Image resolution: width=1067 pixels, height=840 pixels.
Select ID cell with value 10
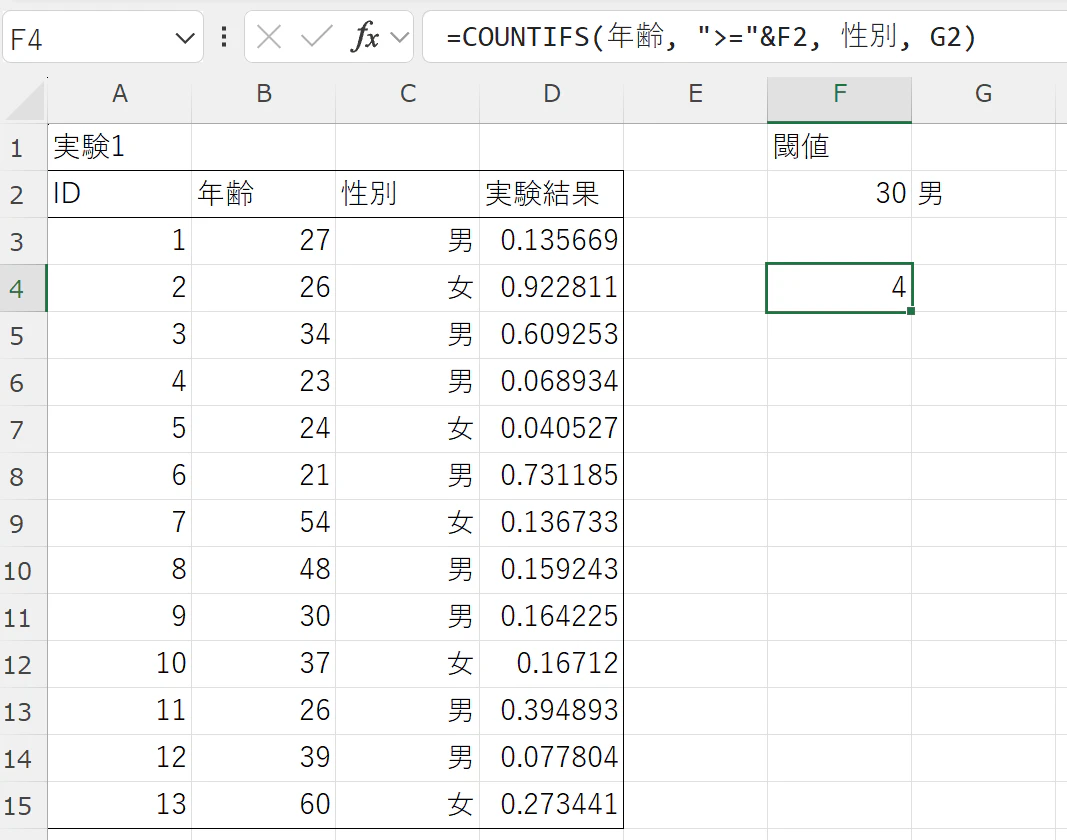pos(120,664)
